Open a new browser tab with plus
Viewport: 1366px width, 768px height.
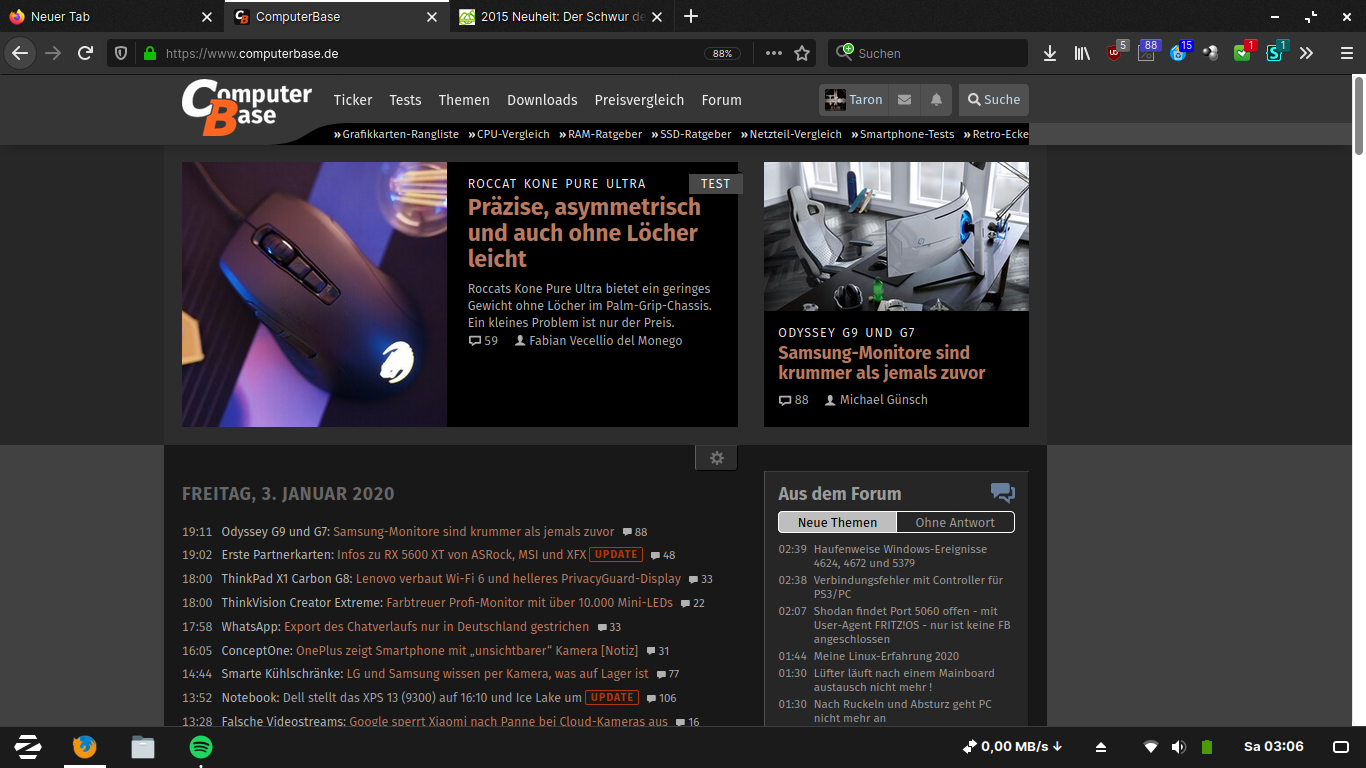tap(691, 16)
